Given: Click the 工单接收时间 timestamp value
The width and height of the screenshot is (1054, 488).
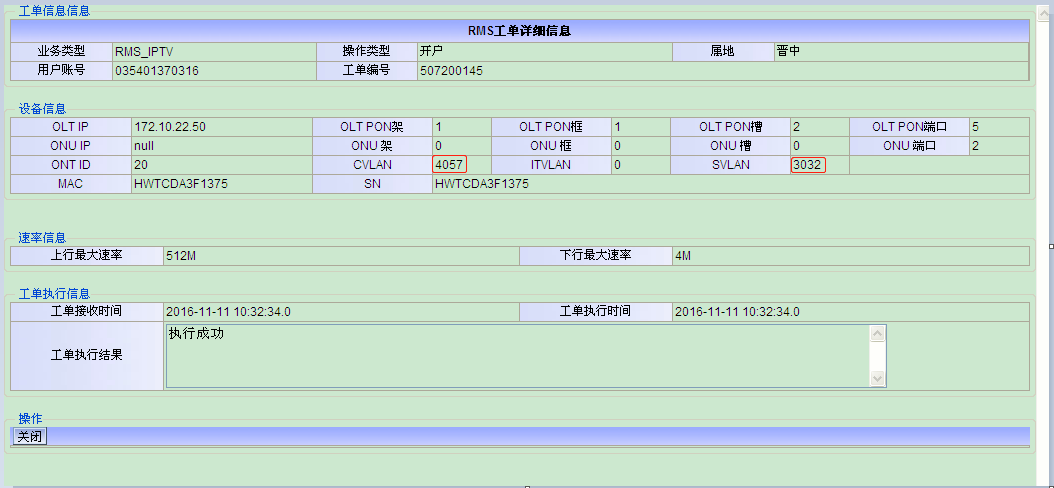Looking at the screenshot, I should point(228,312).
